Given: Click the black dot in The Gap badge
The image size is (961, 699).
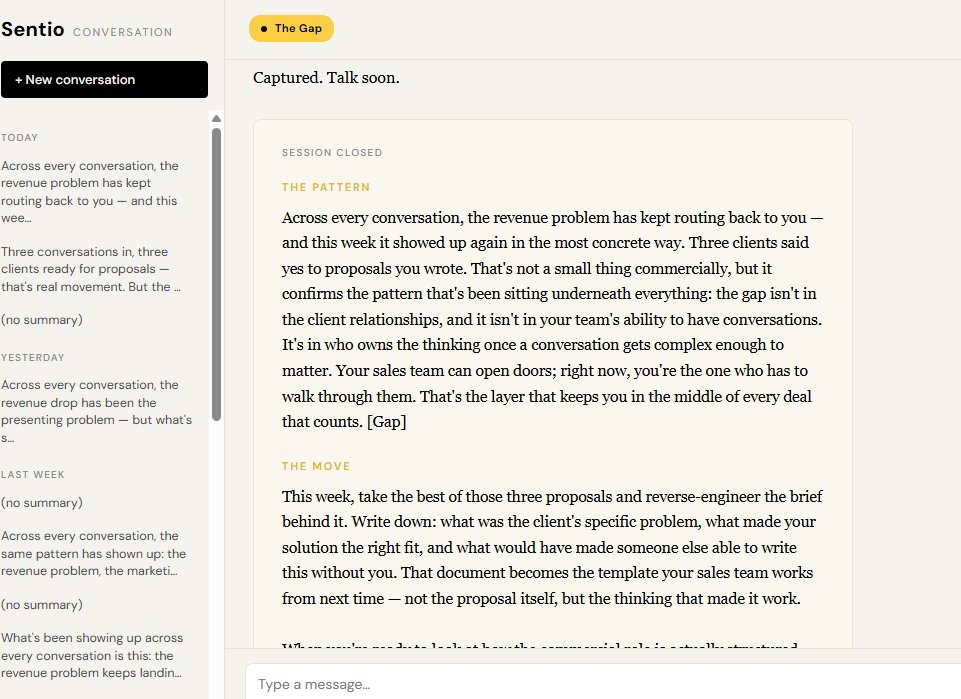Looking at the screenshot, I should point(264,29).
